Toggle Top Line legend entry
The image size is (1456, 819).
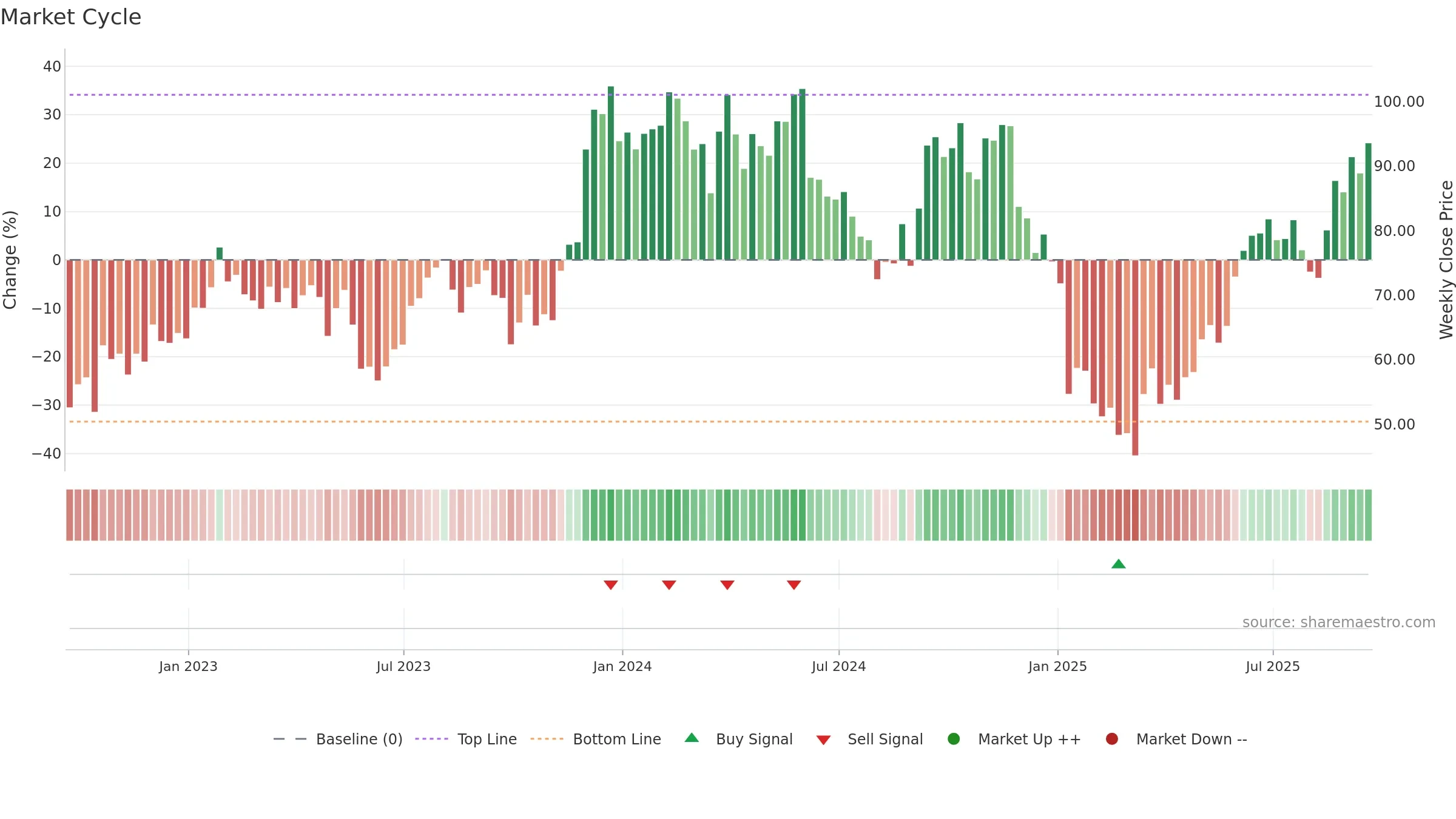click(x=466, y=740)
